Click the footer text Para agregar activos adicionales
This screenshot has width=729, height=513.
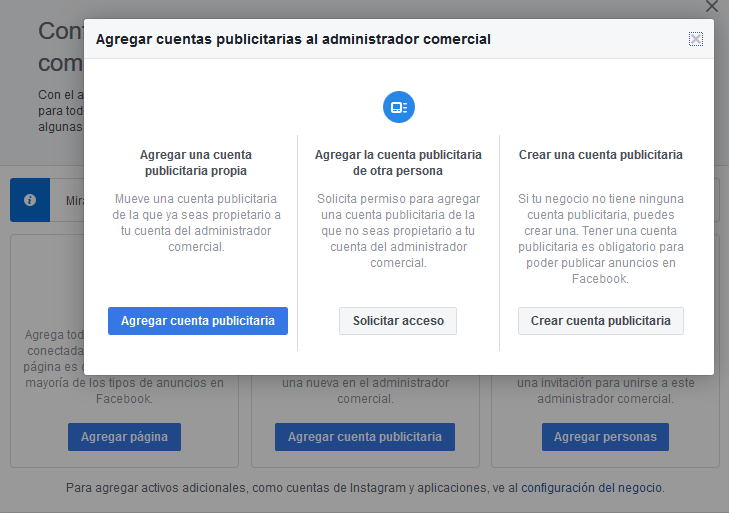(x=365, y=488)
